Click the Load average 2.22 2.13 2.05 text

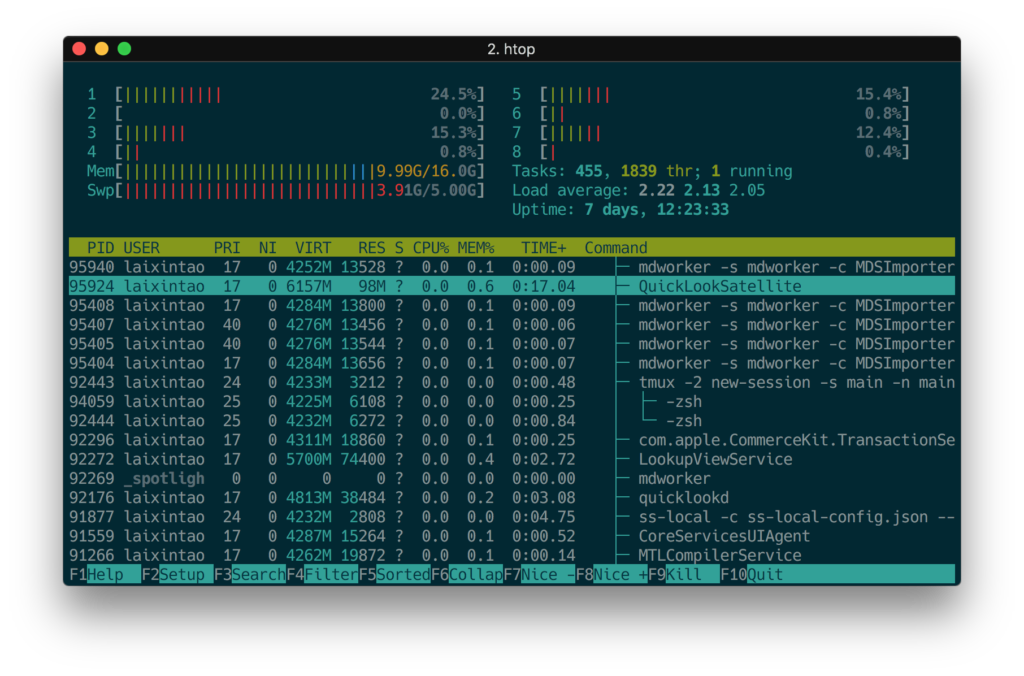pyautogui.click(x=638, y=191)
